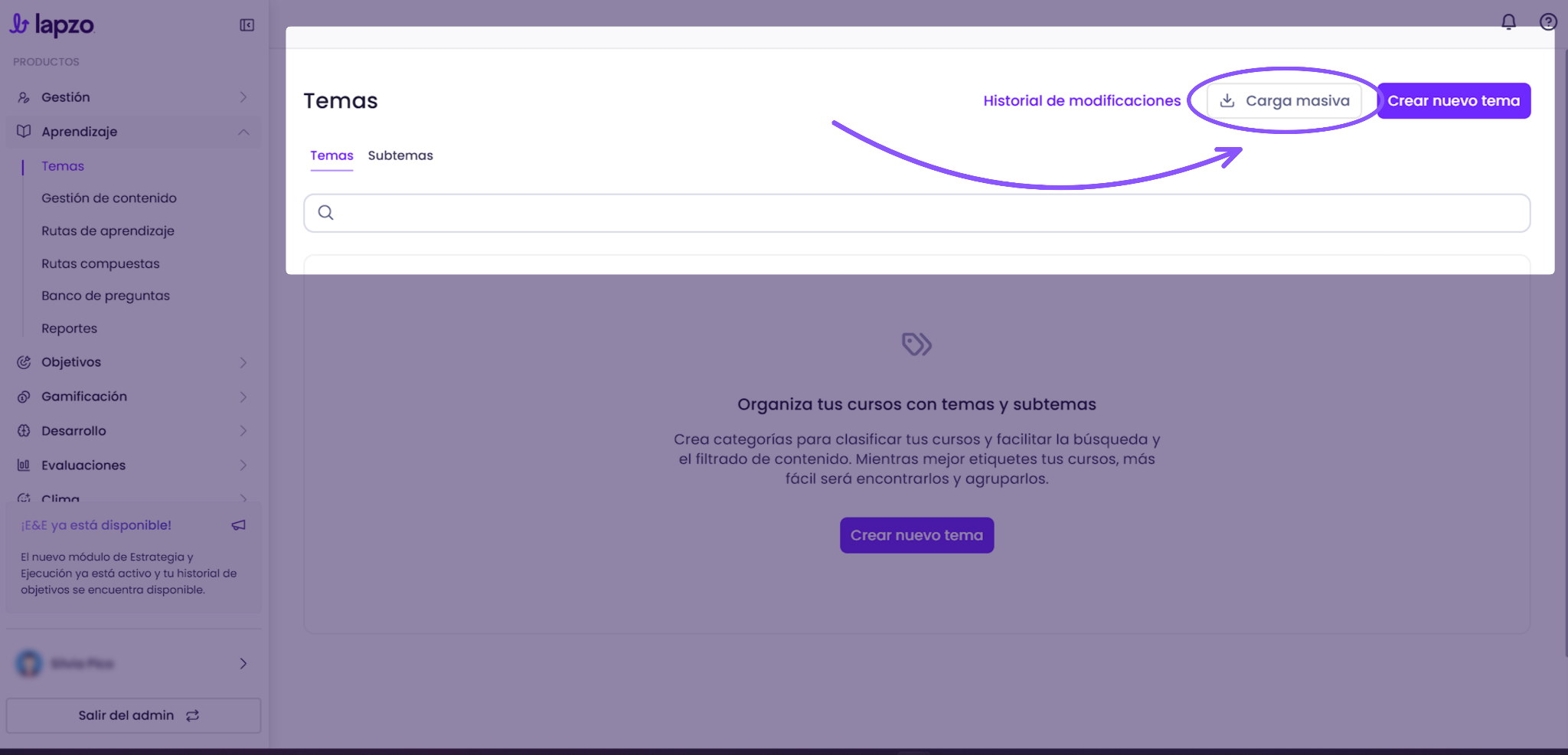This screenshot has height=755, width=1568.
Task: Open the user profile menu chevron
Action: [x=243, y=663]
